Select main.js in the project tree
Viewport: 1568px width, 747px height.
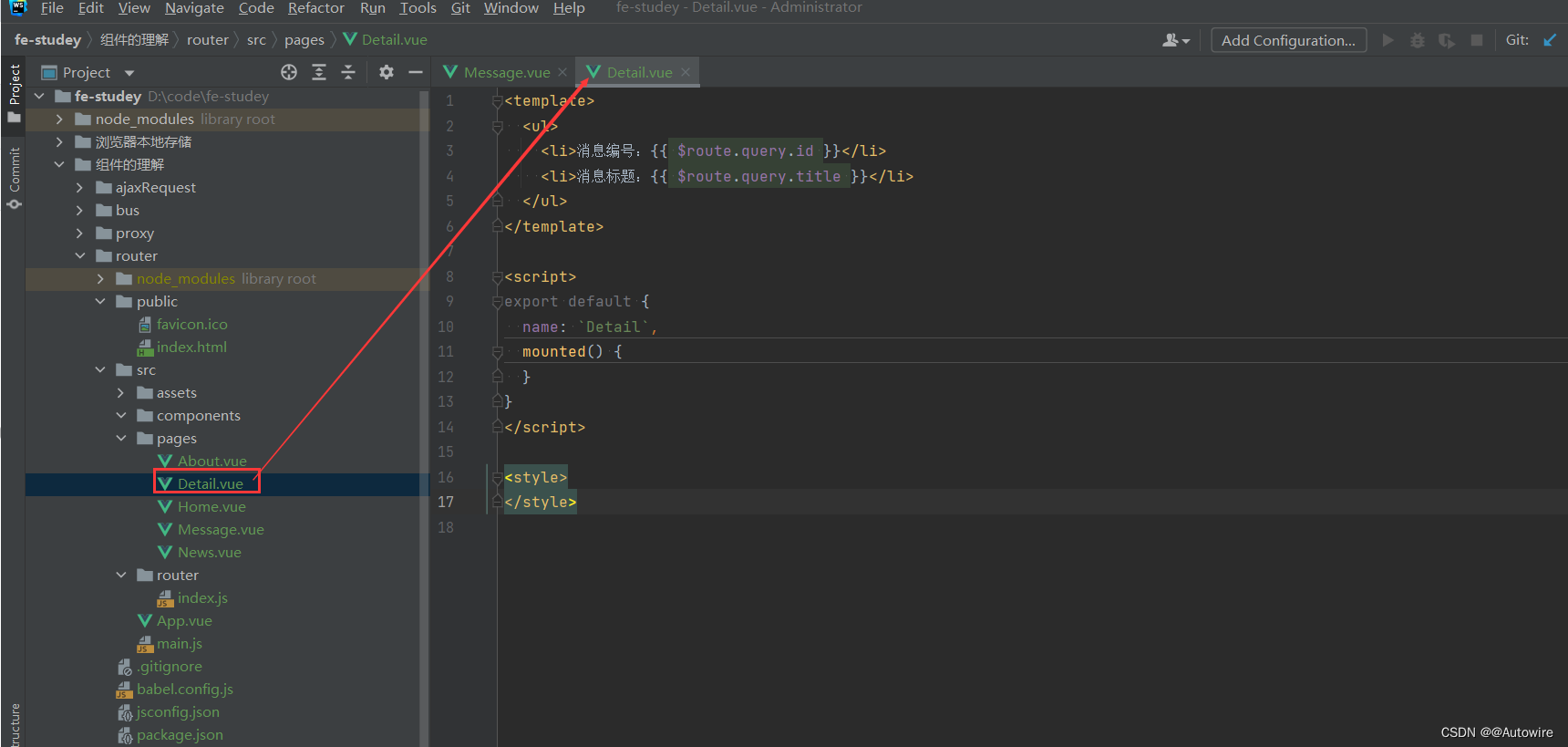point(180,643)
